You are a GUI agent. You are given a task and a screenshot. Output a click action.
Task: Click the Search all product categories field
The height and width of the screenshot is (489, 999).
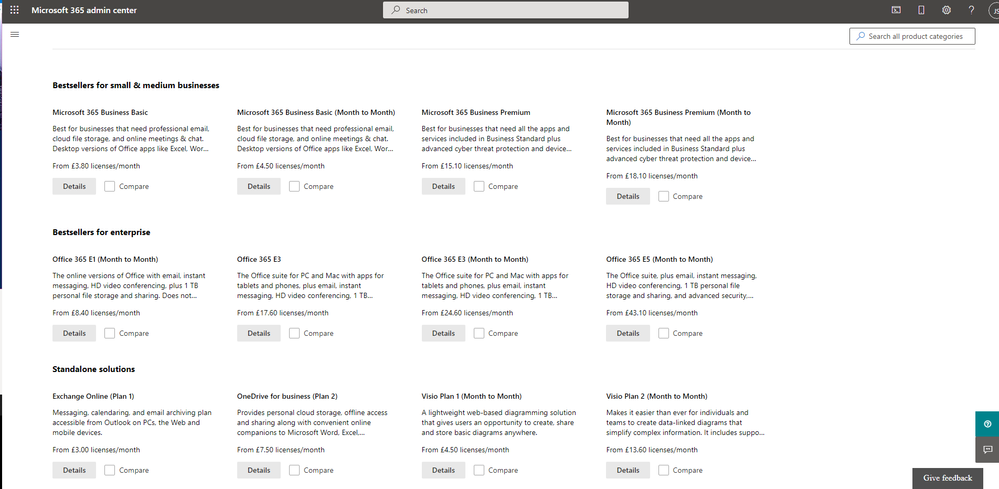click(x=912, y=36)
